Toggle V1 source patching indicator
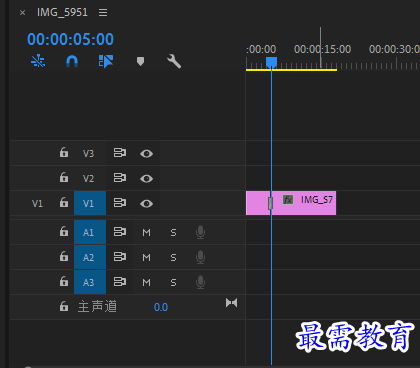Screen dimensions: 420x368 37,203
